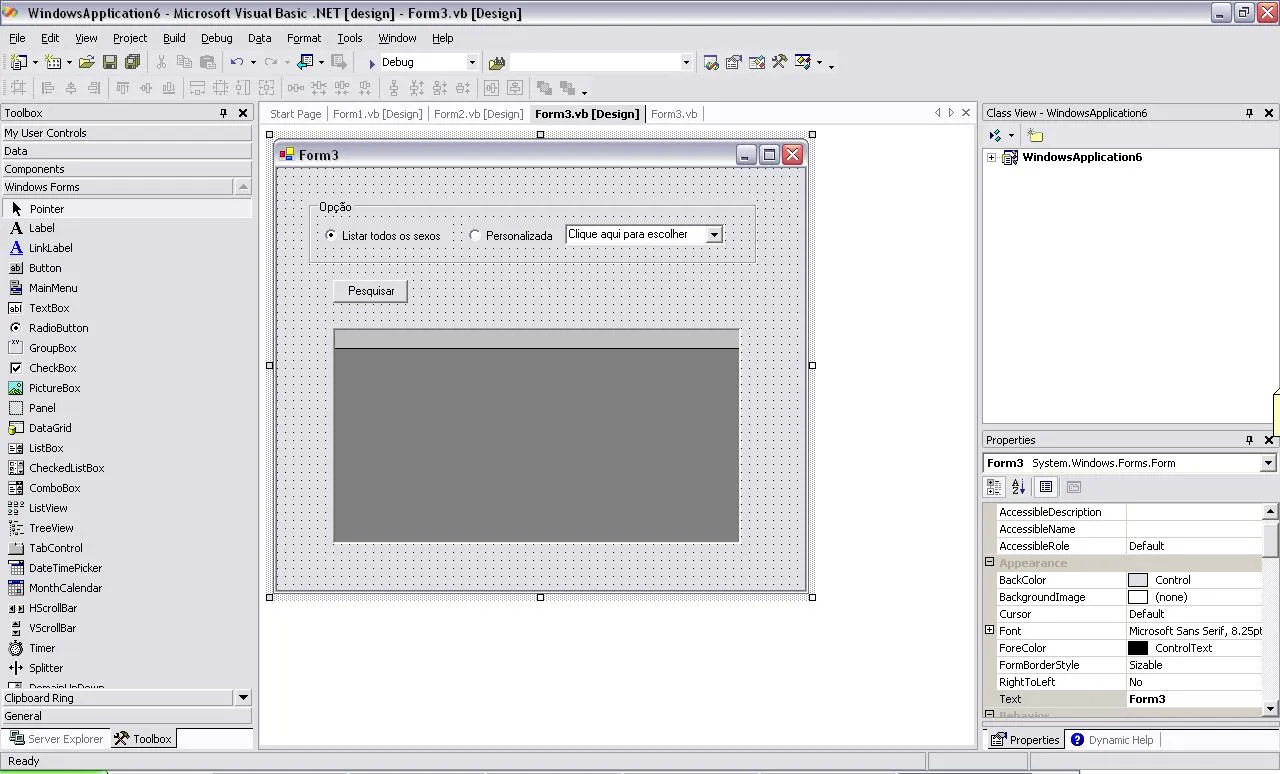
Task: Select the TextBox control in the Toolbox
Action: point(49,308)
